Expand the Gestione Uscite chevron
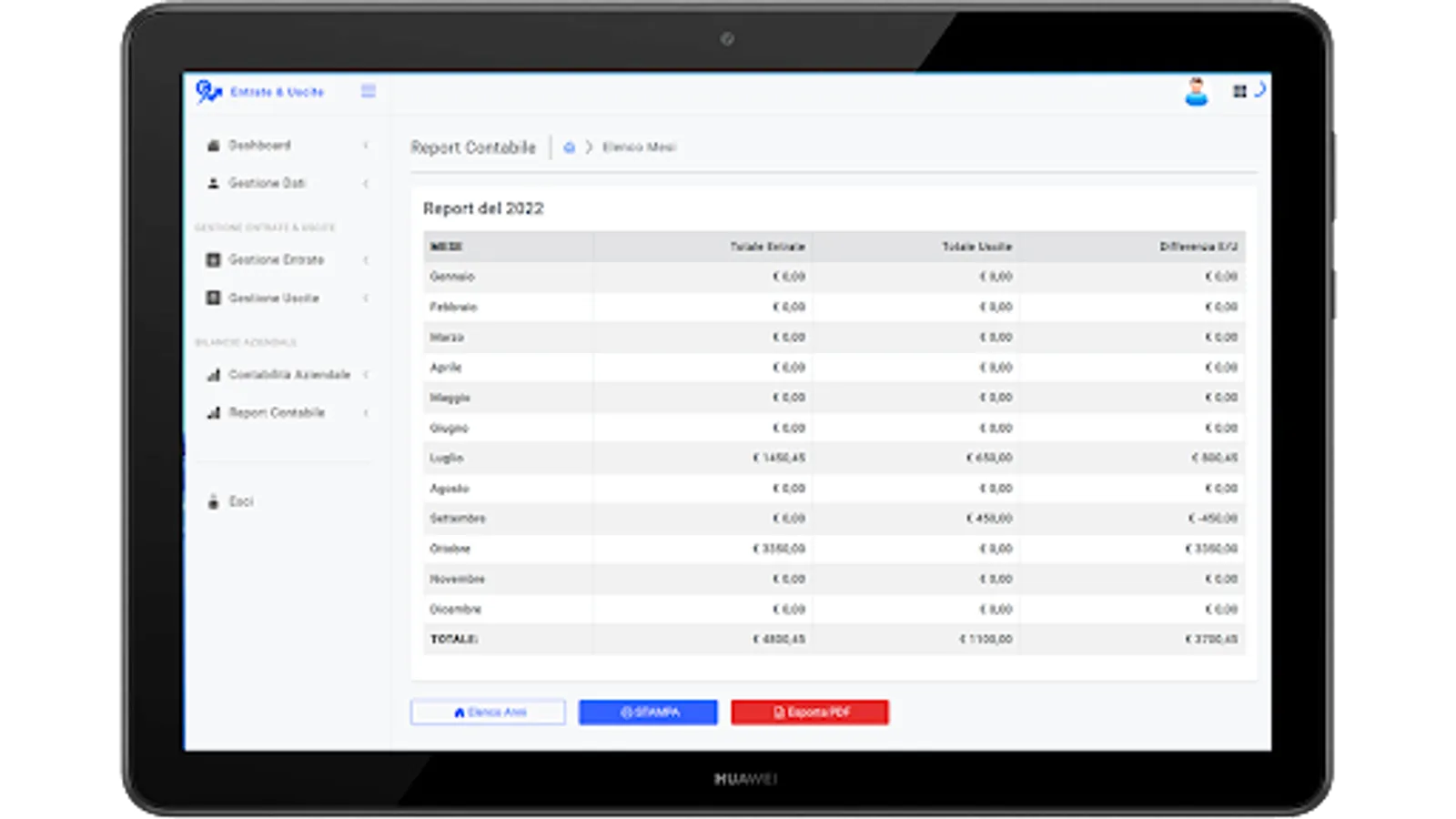The width and height of the screenshot is (1456, 819). (x=366, y=298)
